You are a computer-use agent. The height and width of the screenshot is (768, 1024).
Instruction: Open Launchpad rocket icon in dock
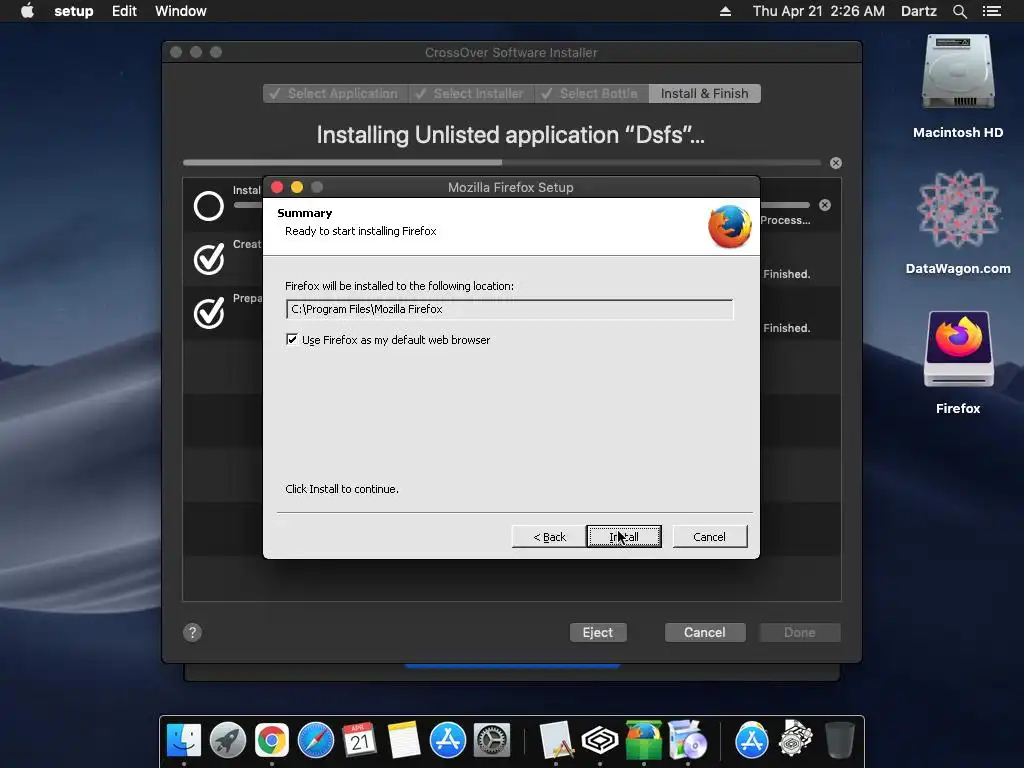(228, 741)
